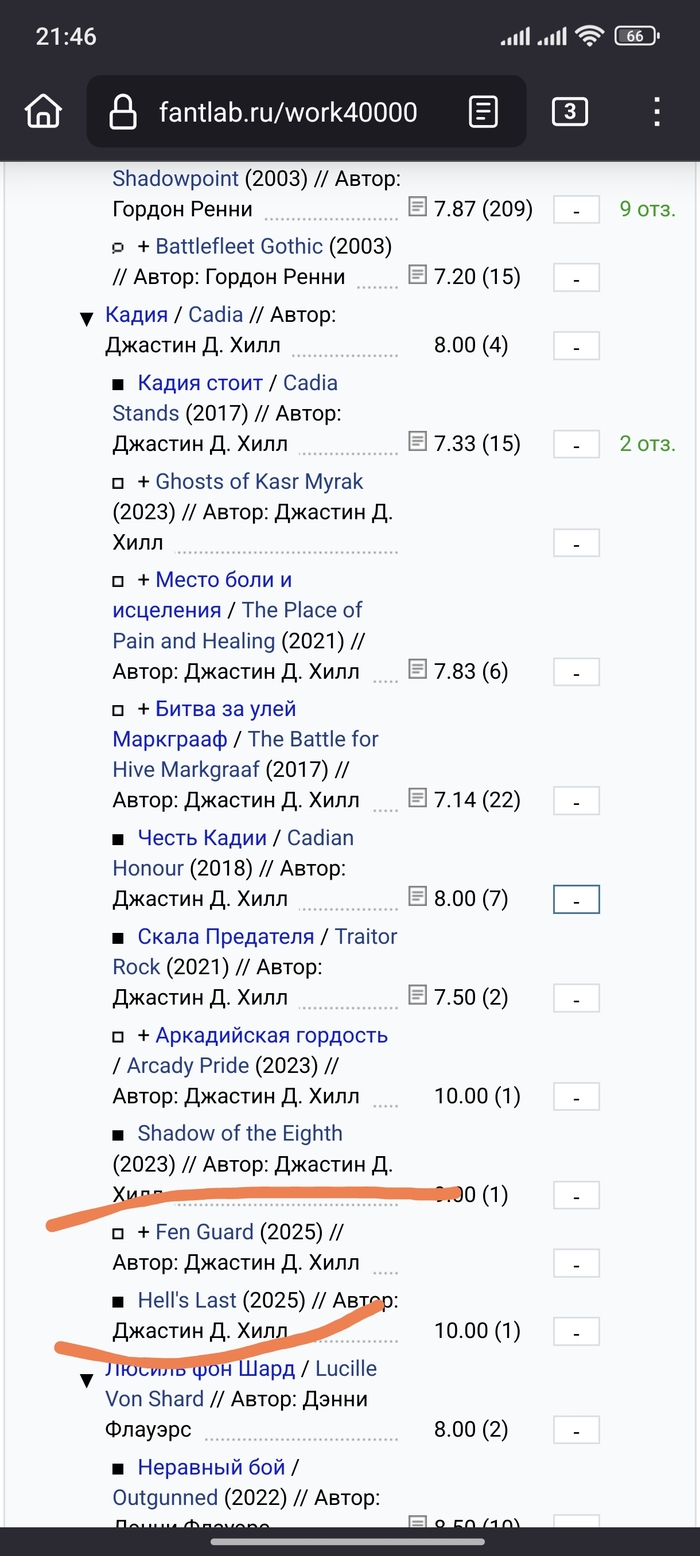Tap the browser Home icon
This screenshot has height=1556, width=700.
(x=43, y=112)
